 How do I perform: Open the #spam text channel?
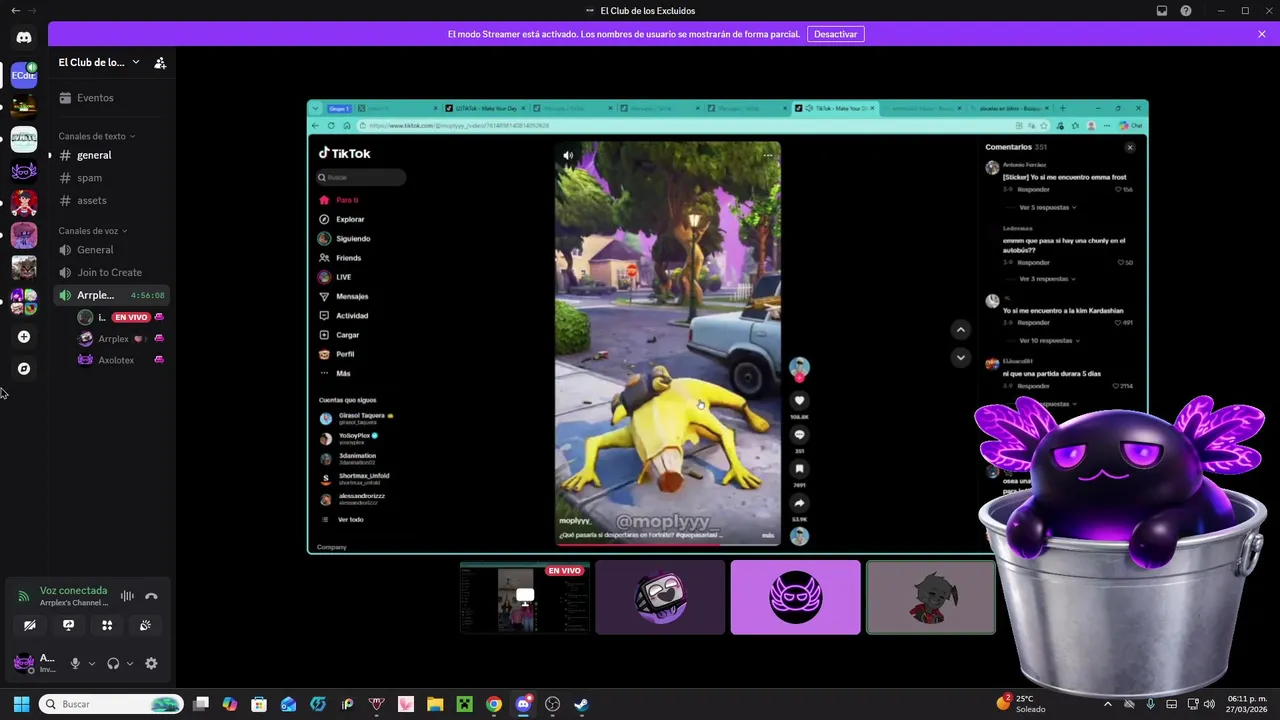tap(112, 178)
